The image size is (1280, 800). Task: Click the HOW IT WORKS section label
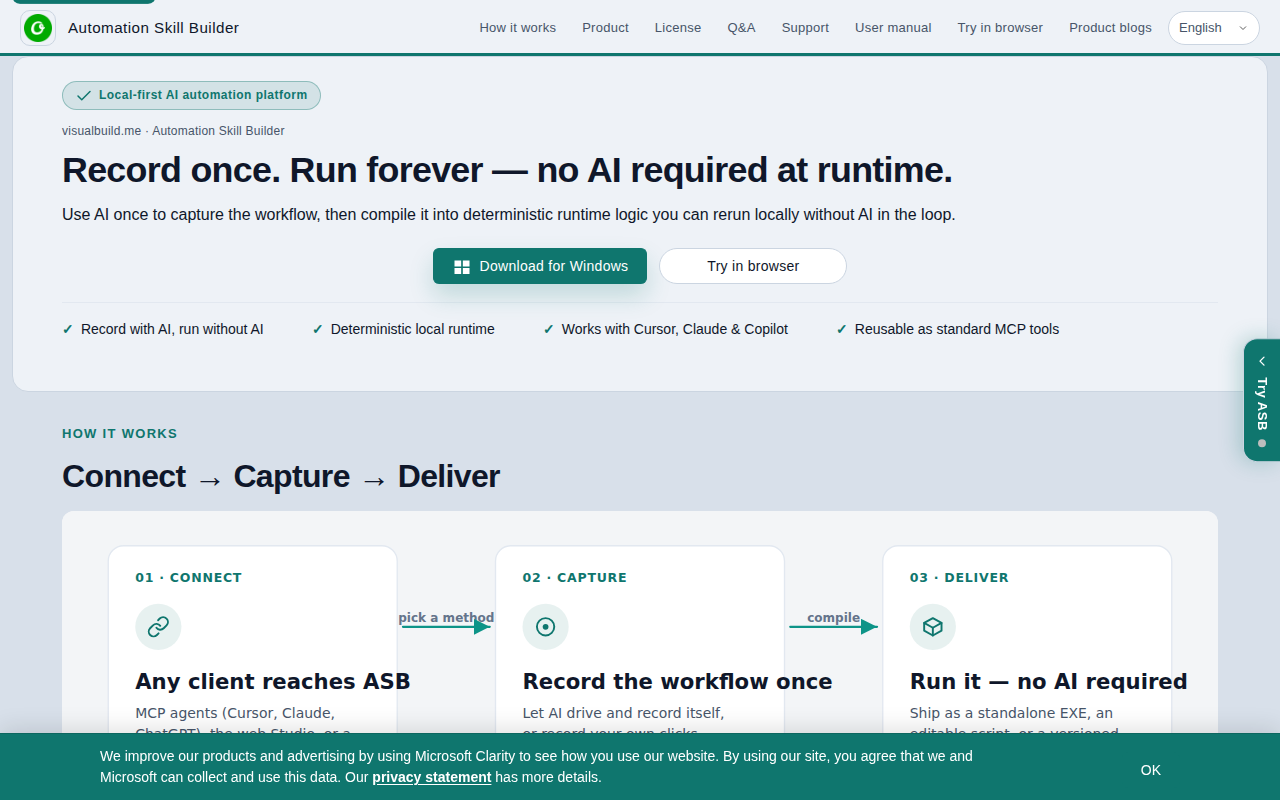pyautogui.click(x=120, y=434)
